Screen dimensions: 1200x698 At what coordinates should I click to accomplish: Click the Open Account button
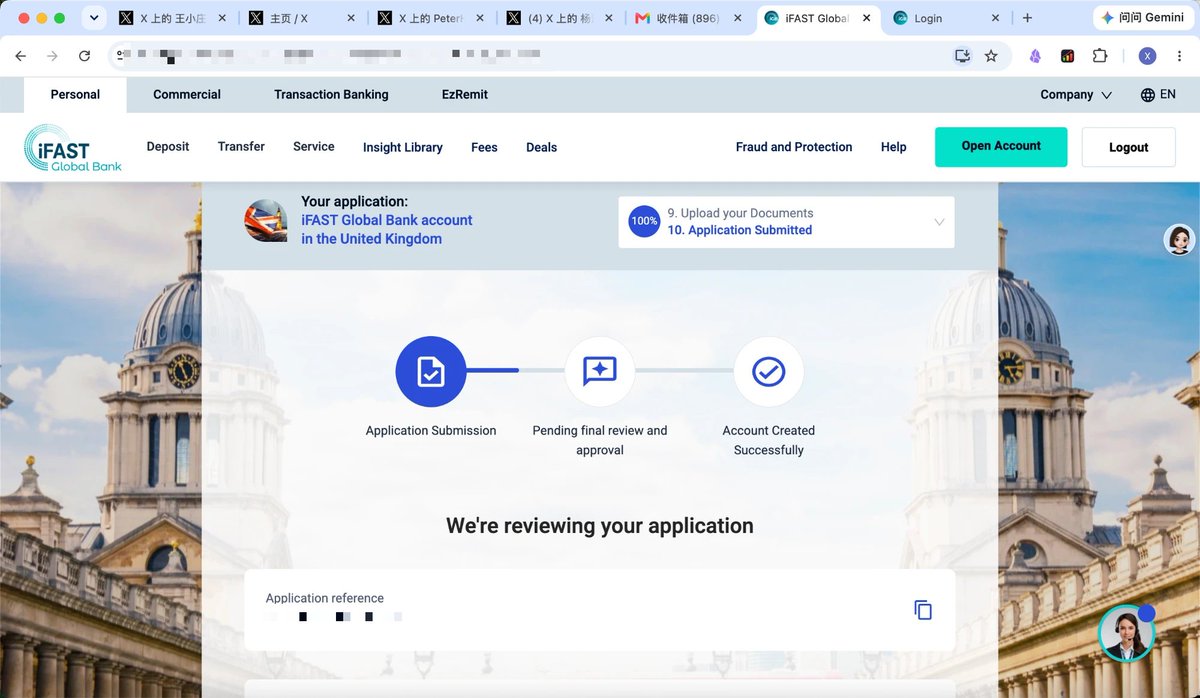tap(1001, 147)
